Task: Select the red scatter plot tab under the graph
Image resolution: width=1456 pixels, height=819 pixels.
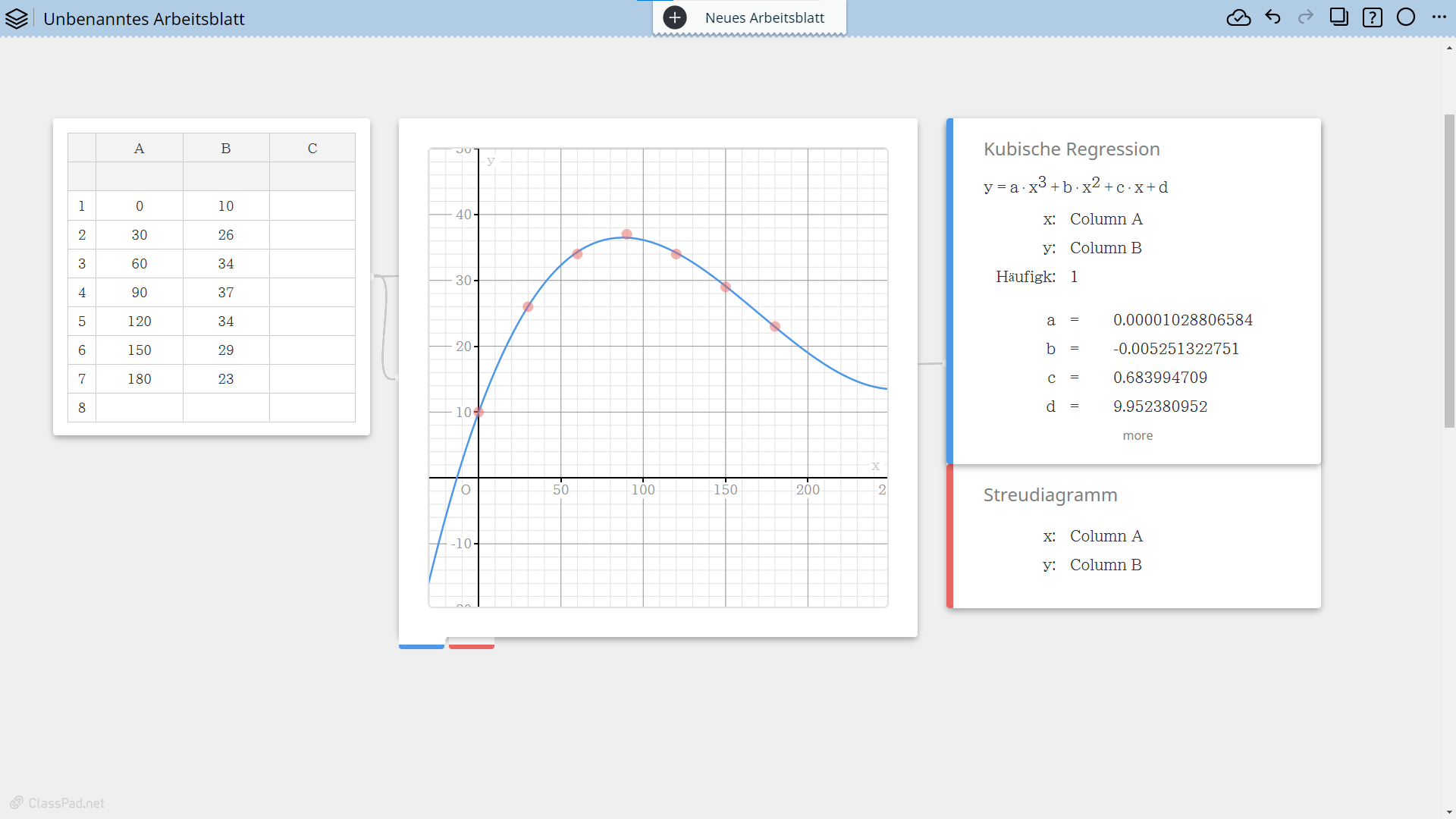Action: (x=471, y=645)
